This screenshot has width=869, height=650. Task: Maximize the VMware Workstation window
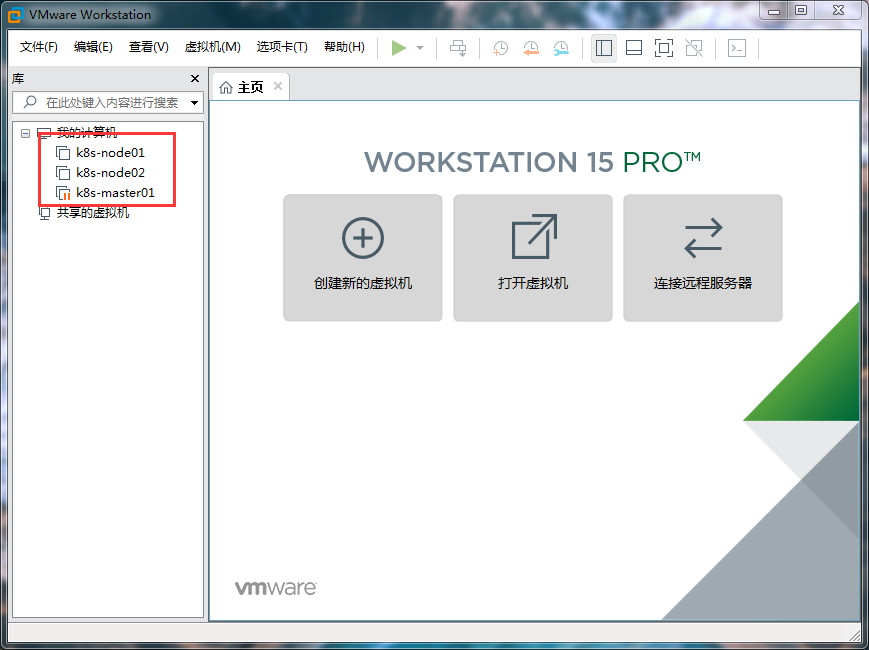[801, 11]
